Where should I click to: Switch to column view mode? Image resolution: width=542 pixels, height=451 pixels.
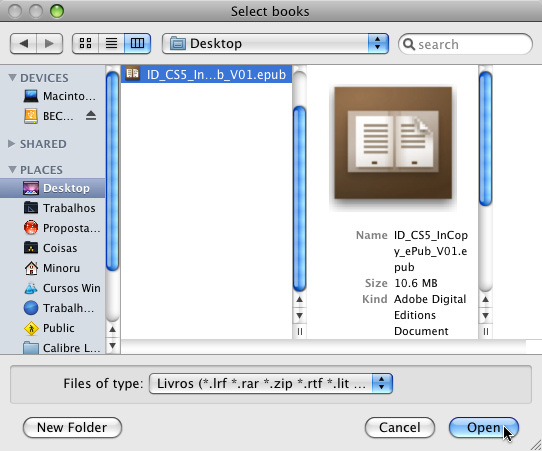pos(137,44)
